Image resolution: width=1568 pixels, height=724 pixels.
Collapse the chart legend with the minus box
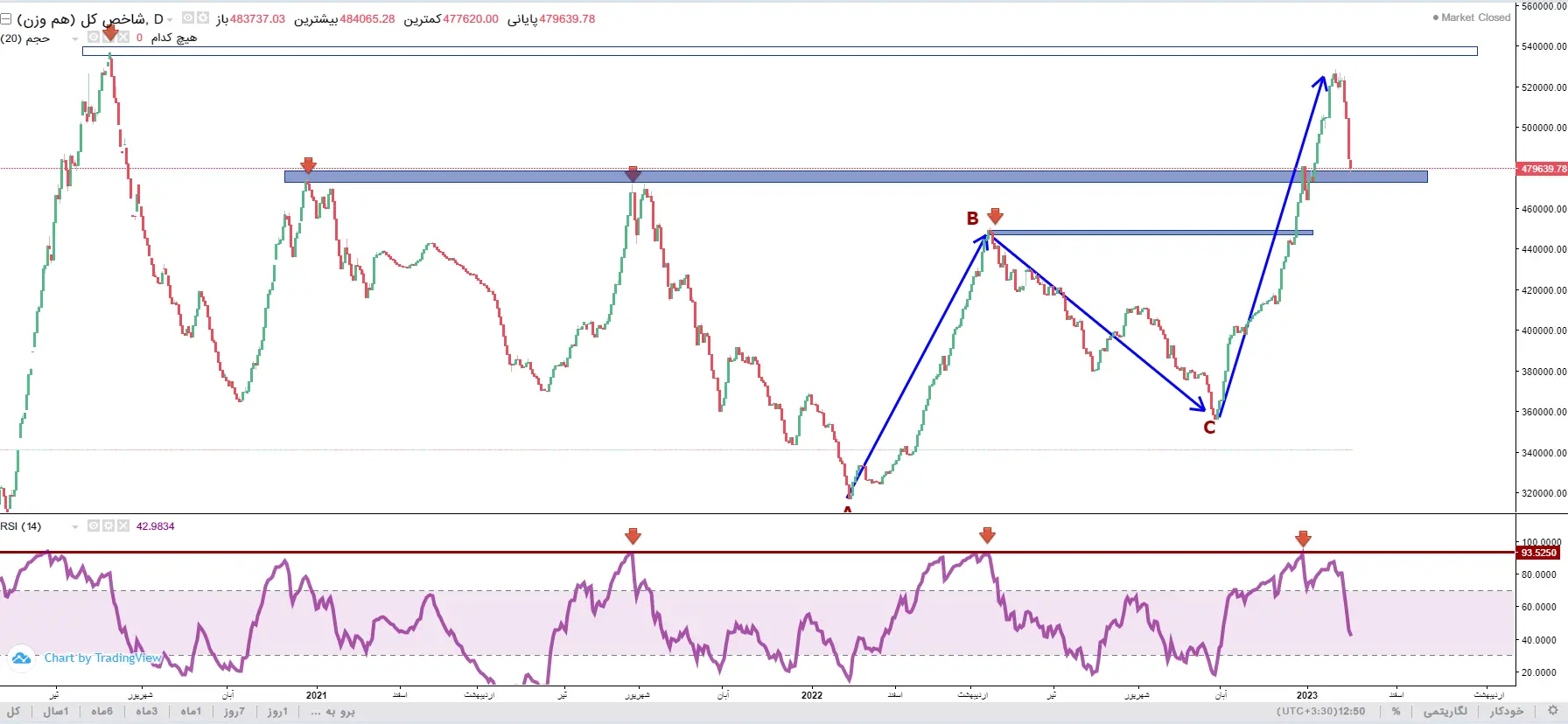click(5, 18)
